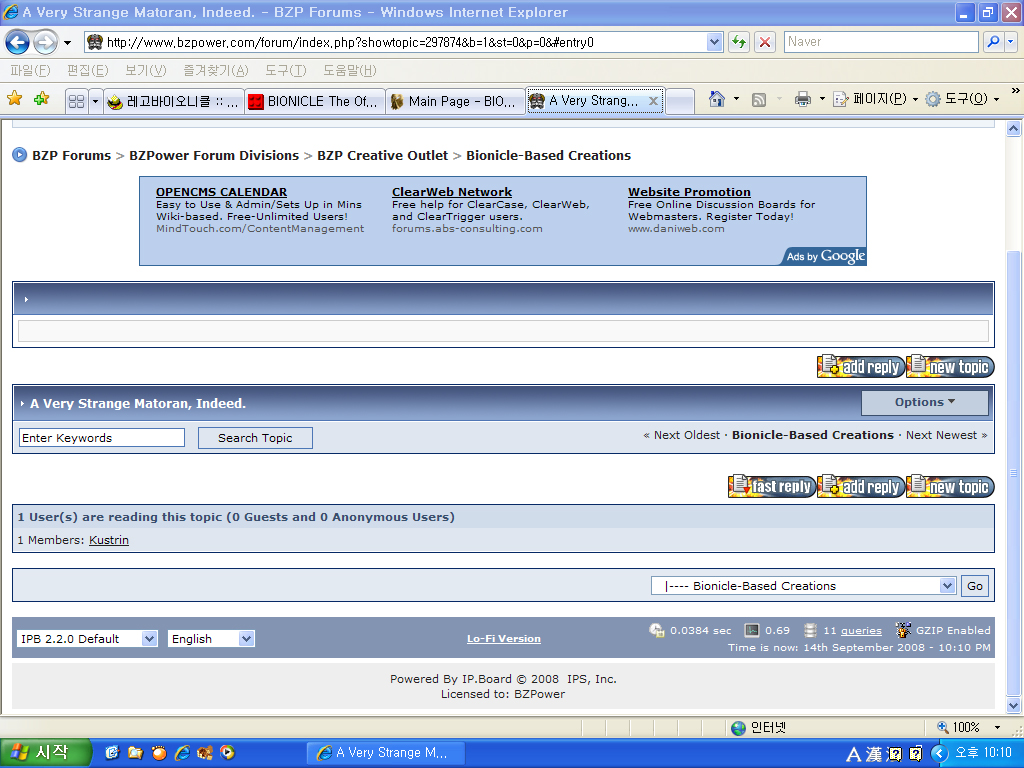The image size is (1024, 768).
Task: Click the Enter Keywords search field
Action: [102, 438]
